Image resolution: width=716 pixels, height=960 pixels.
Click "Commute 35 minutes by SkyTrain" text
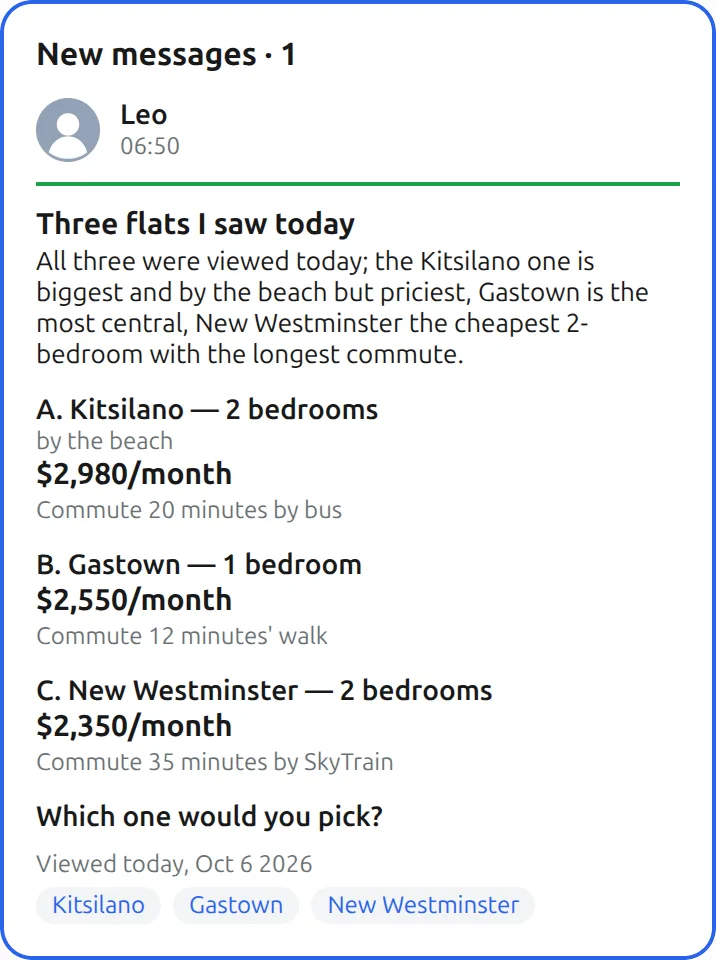point(215,762)
